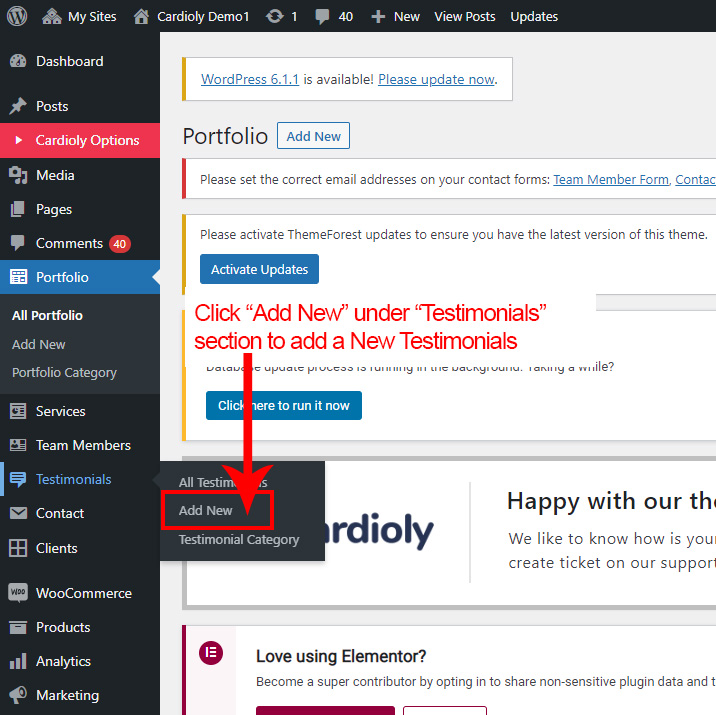The width and height of the screenshot is (716, 715).
Task: Open Portfolio Category submenu item
Action: (64, 372)
